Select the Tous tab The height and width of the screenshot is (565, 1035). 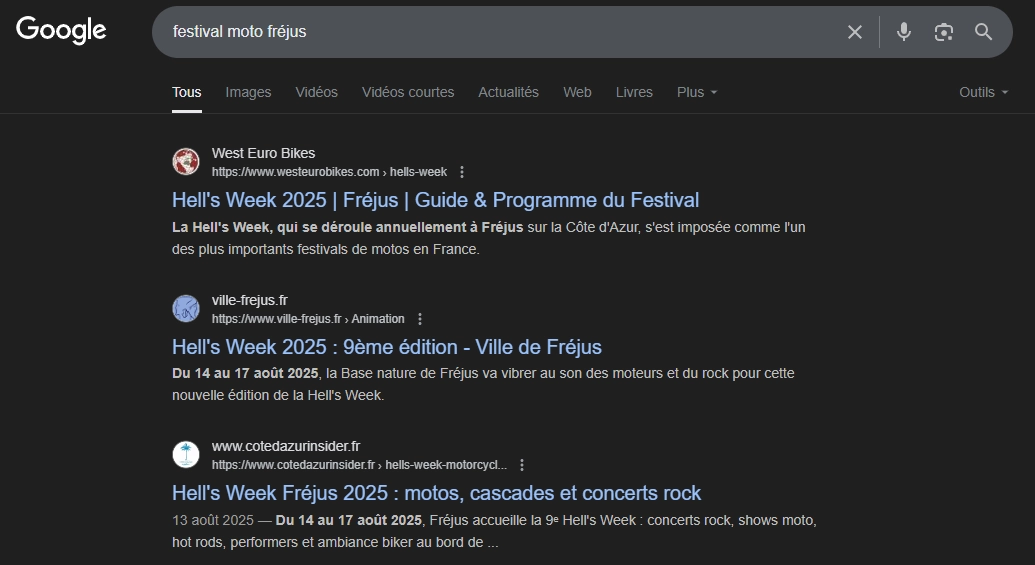pyautogui.click(x=187, y=92)
